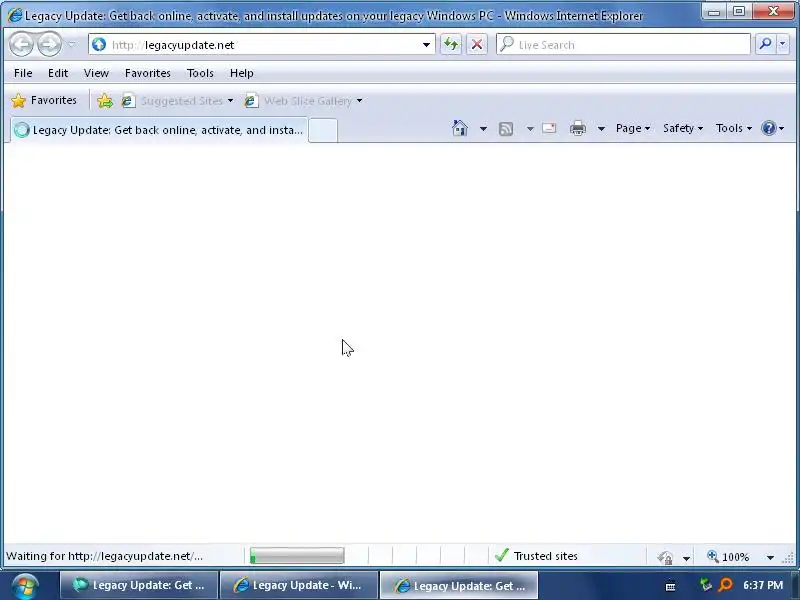Expand the zoom level dropdown arrow
Screen dimensions: 800x600
(770, 557)
